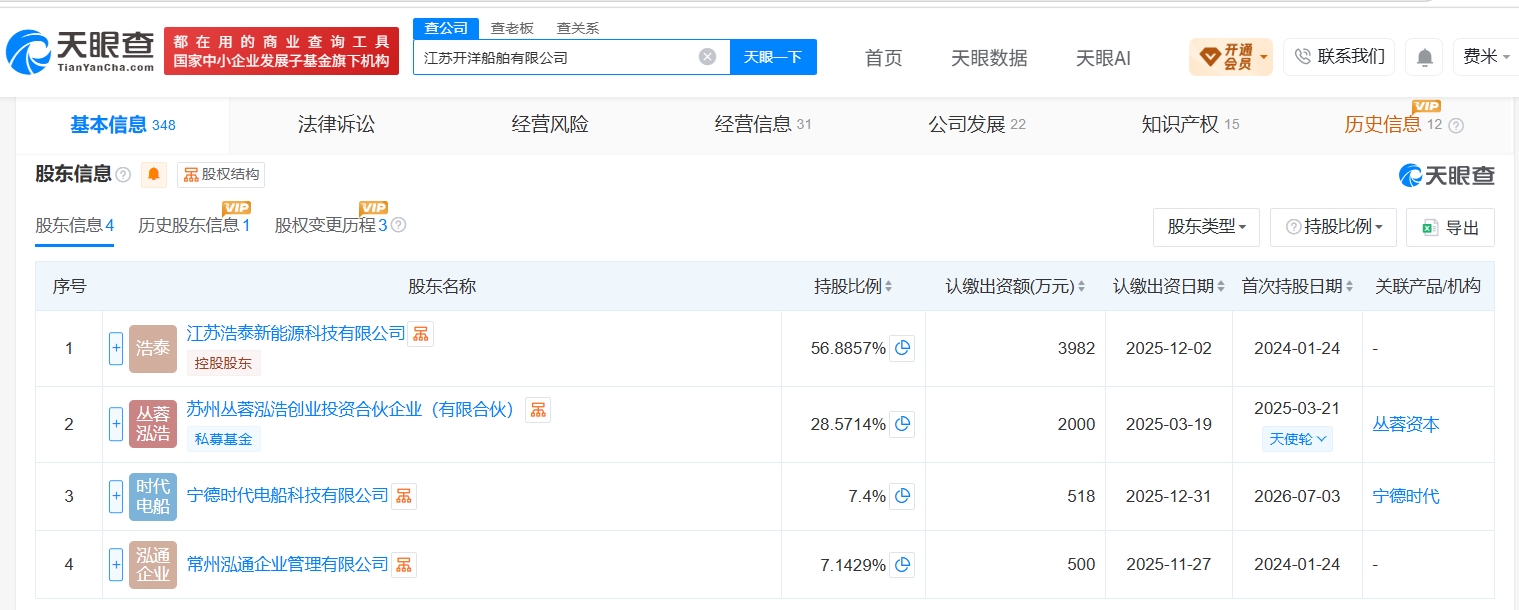Sort by 认缴出资日期 column arrows
The height and width of the screenshot is (610, 1519).
(1221, 287)
